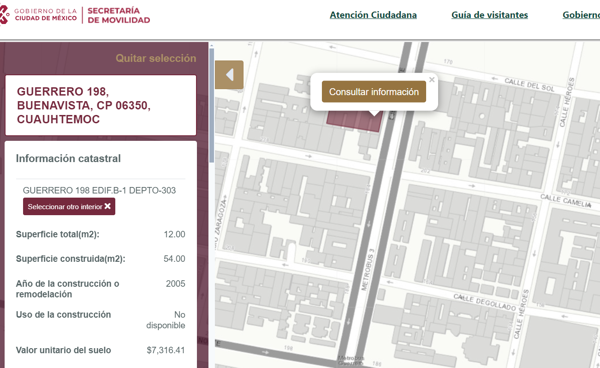600x368 pixels.
Task: Click the highlighted red parcel on map
Action: (x=354, y=121)
